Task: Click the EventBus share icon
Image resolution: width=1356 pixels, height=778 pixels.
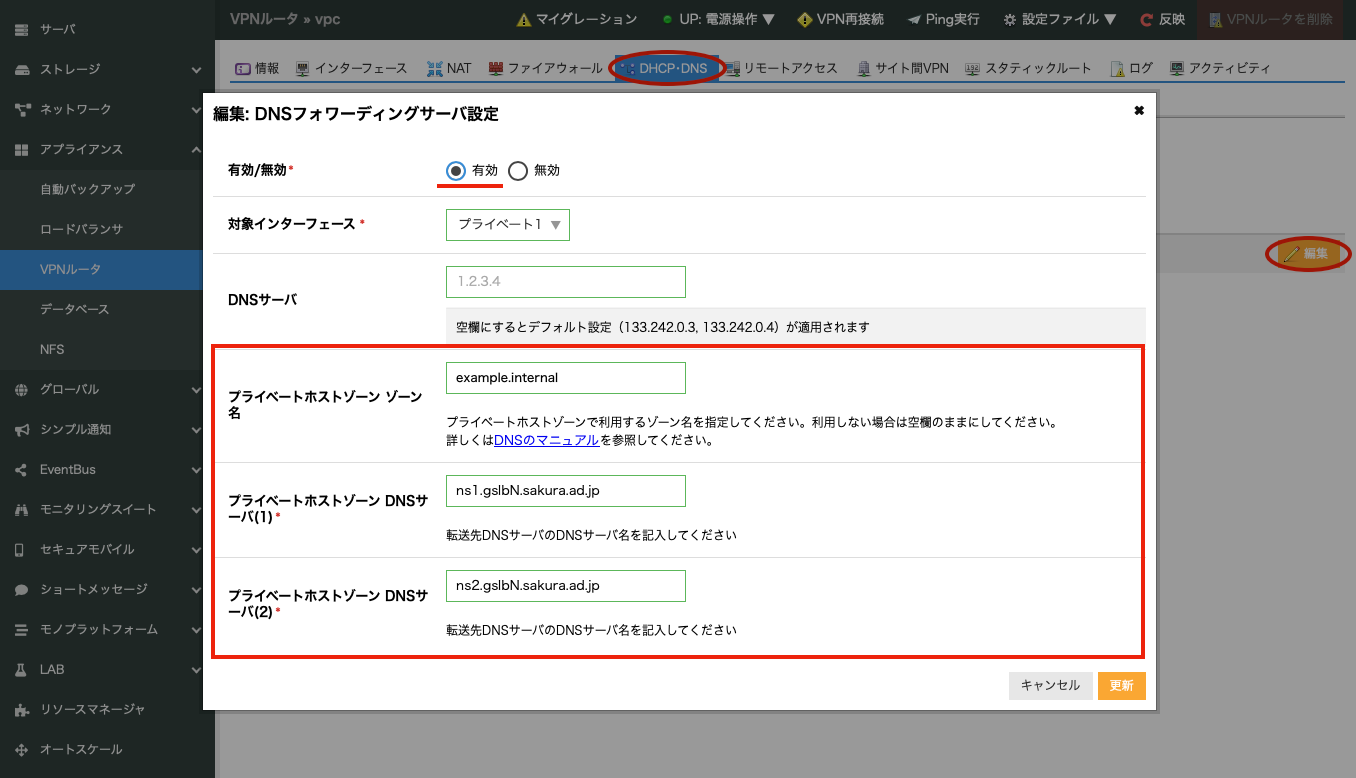Action: pyautogui.click(x=22, y=469)
